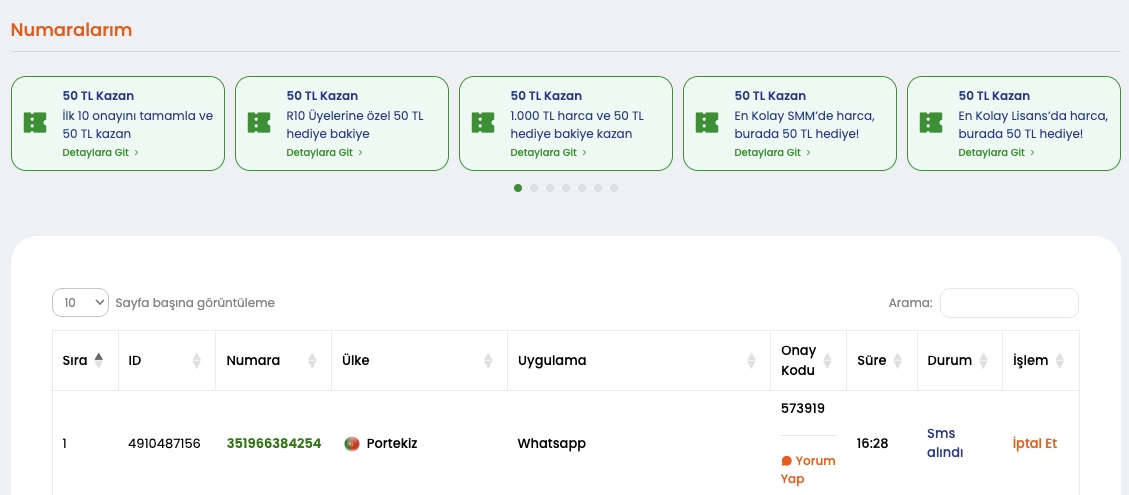Viewport: 1129px width, 495px height.
Task: Click the comment bubble icon beside Yorum Yap
Action: click(x=786, y=461)
